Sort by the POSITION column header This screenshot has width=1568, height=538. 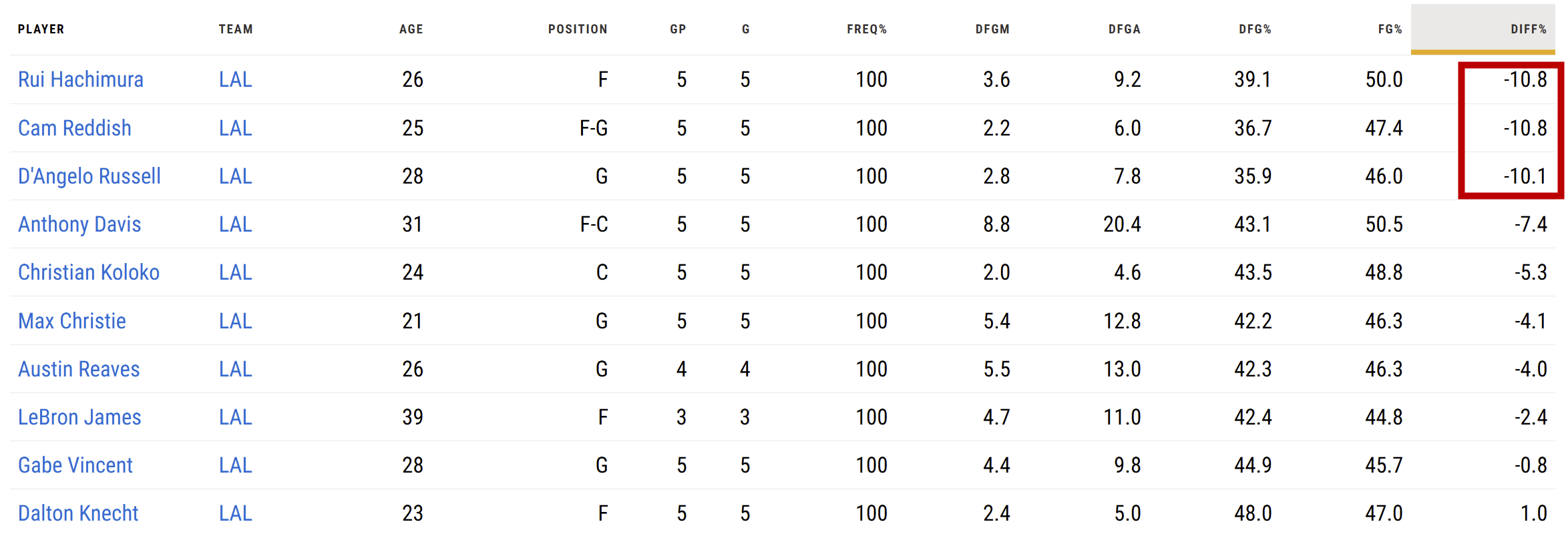pos(577,29)
